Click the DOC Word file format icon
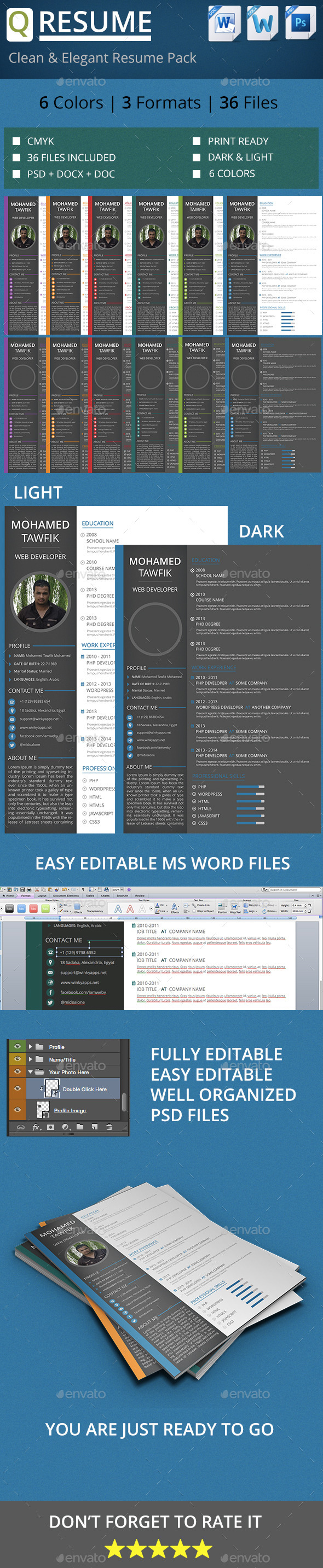Viewport: 323px width, 1568px height. tap(224, 24)
